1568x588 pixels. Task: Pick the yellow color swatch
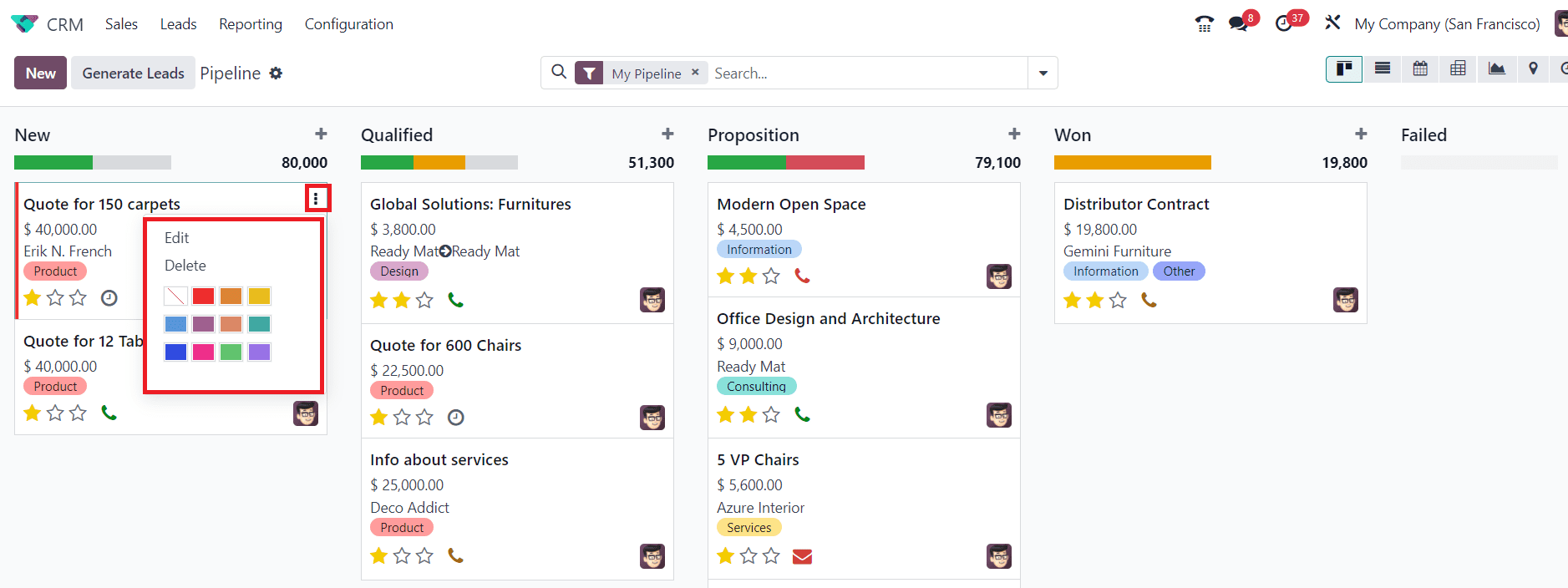coord(259,296)
